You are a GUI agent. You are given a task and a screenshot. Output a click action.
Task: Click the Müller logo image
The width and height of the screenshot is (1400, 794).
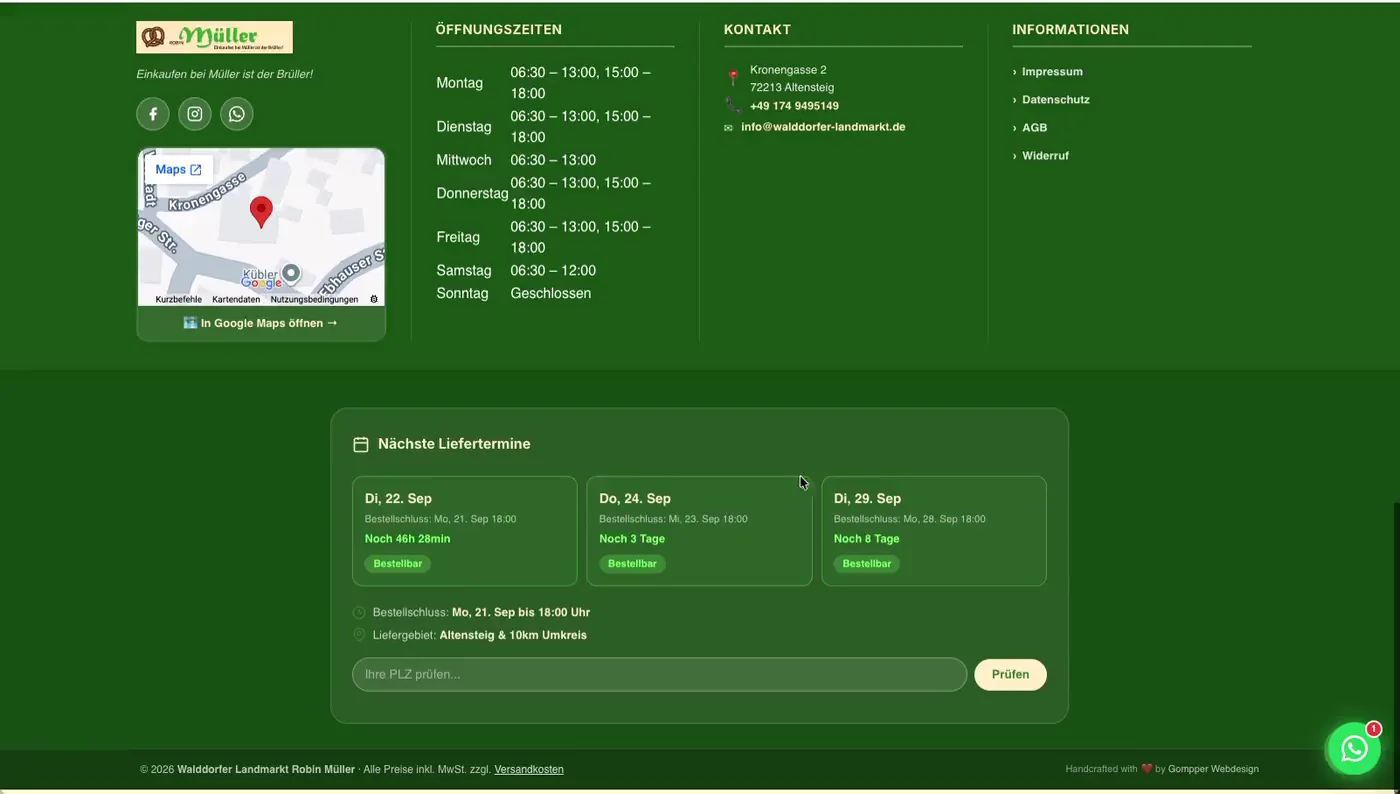pyautogui.click(x=214, y=37)
